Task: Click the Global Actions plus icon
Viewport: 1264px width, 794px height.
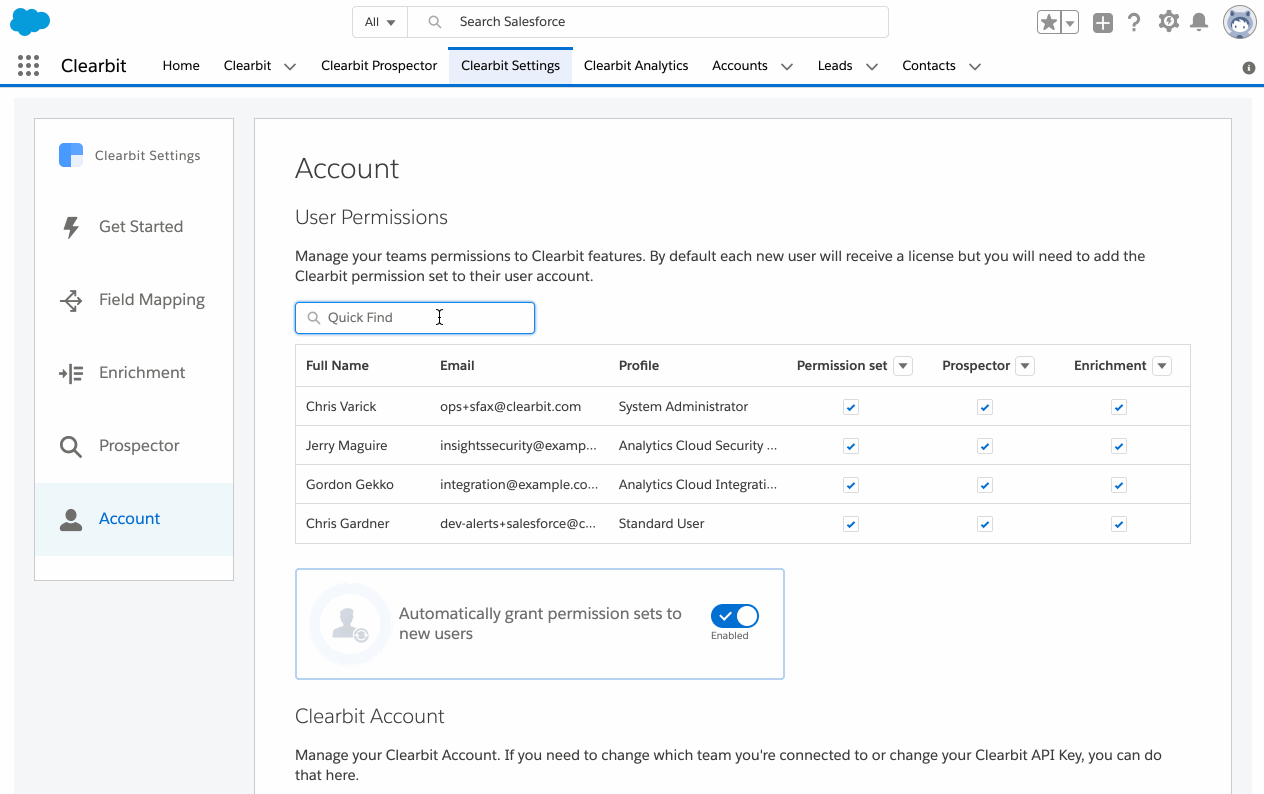Action: click(1102, 22)
